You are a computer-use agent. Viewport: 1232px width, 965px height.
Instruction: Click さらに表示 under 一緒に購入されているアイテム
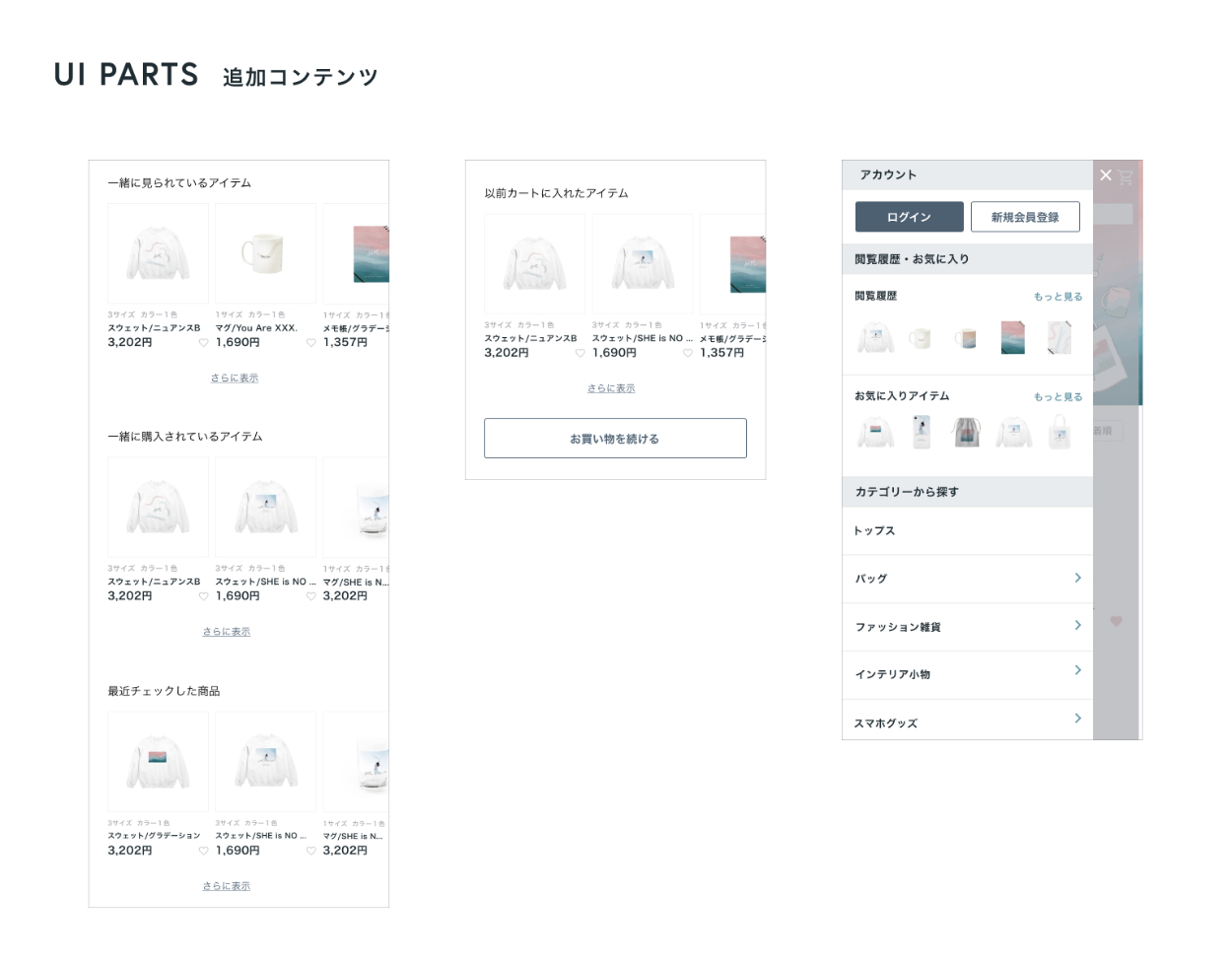[227, 632]
